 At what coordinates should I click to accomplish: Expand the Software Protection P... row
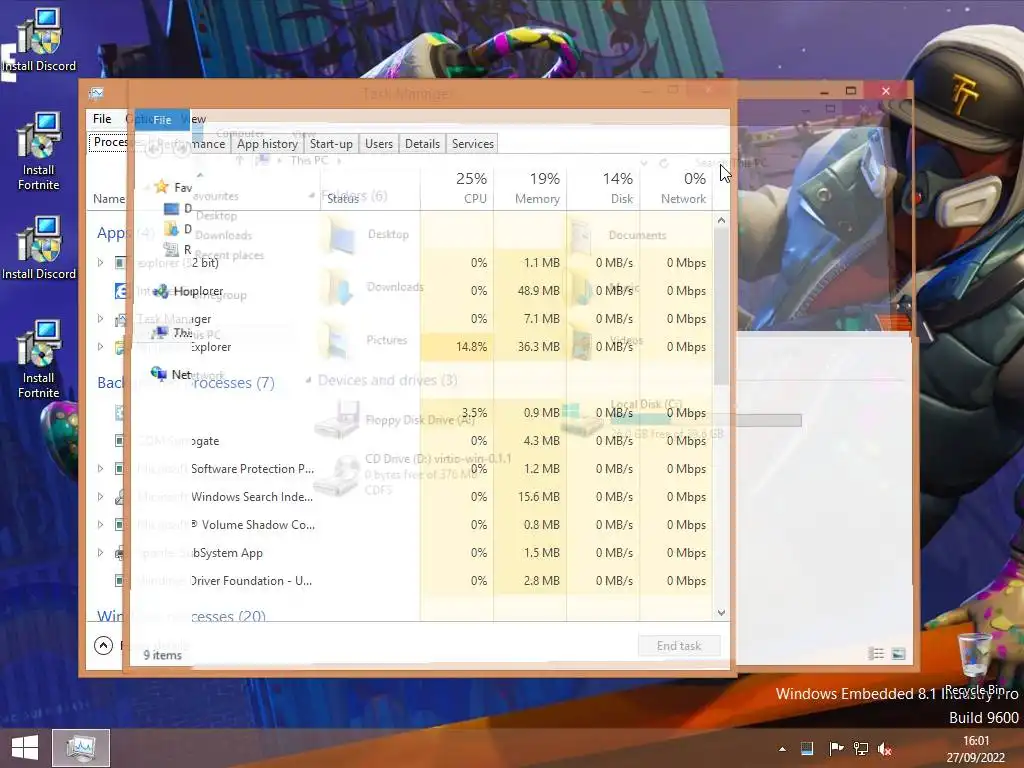click(100, 468)
